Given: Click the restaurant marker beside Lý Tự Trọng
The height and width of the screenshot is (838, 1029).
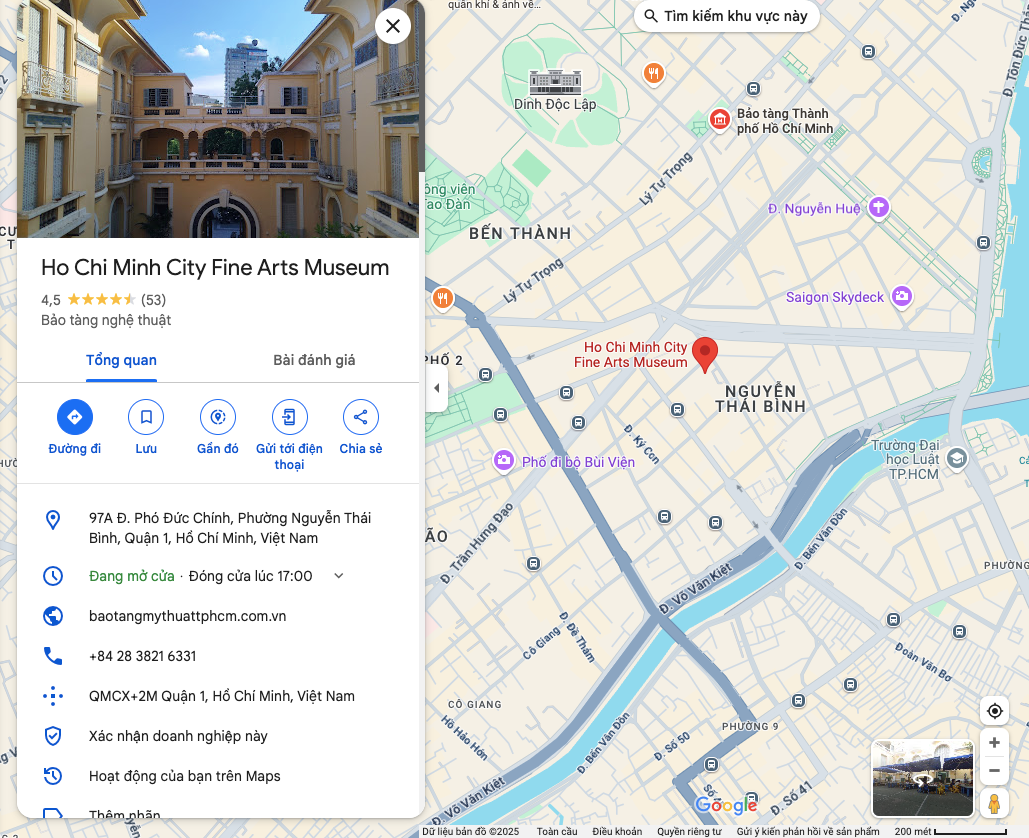Looking at the screenshot, I should pos(443,299).
